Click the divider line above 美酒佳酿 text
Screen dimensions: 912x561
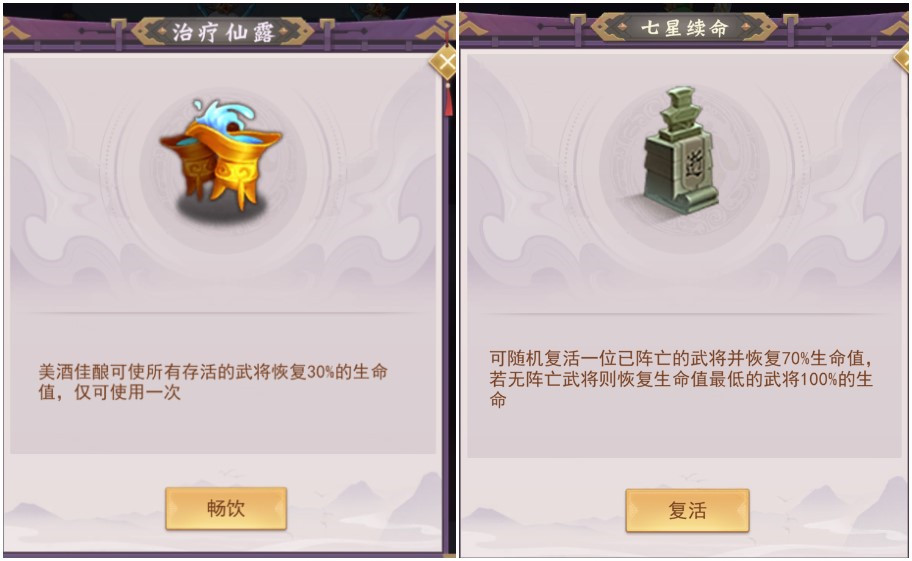[224, 313]
